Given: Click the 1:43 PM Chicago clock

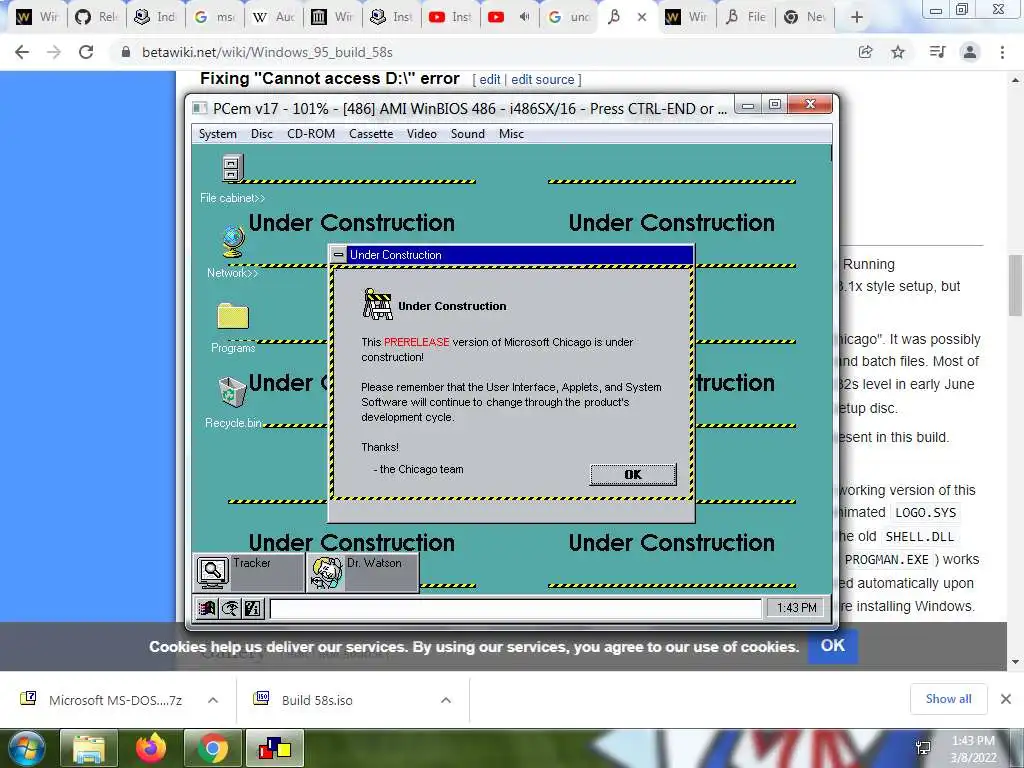Looking at the screenshot, I should point(797,608).
